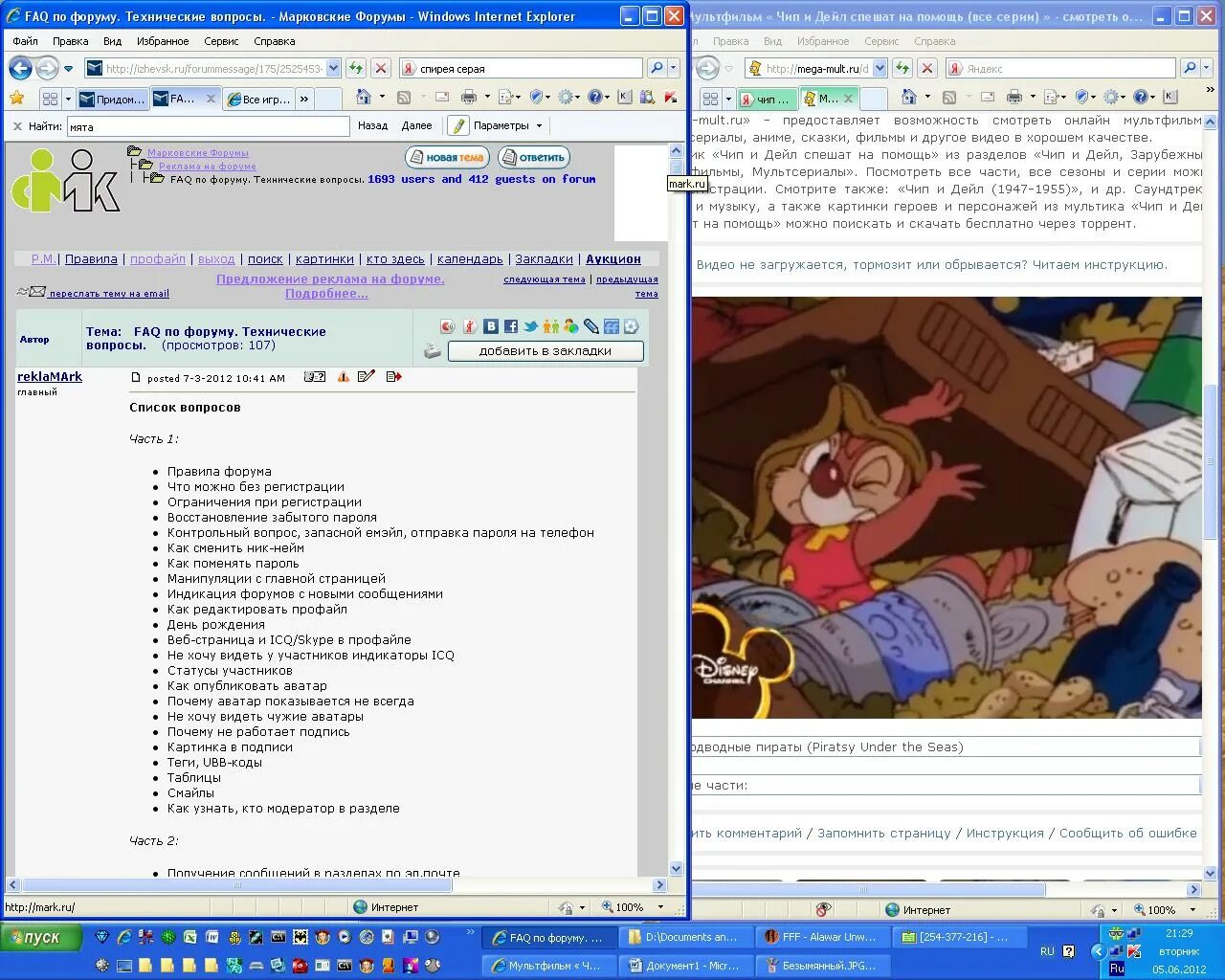This screenshot has height=980, width=1225.
Task: Click the search magnifier in forum window
Action: (656, 68)
